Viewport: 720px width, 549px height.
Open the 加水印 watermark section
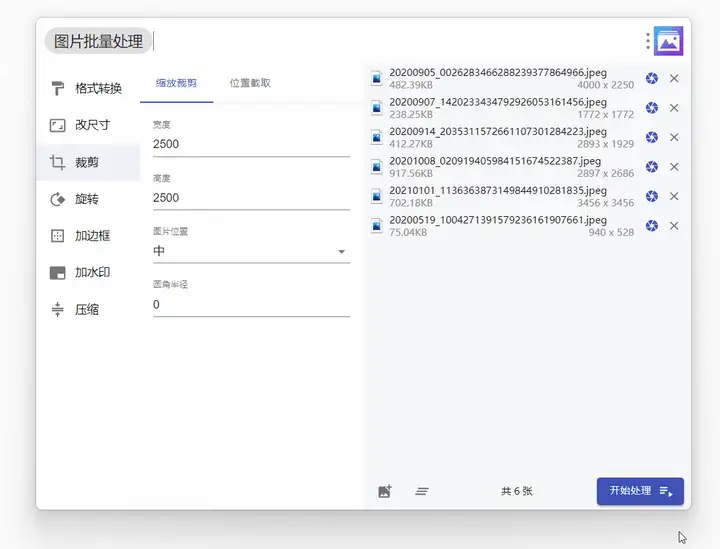pyautogui.click(x=88, y=272)
